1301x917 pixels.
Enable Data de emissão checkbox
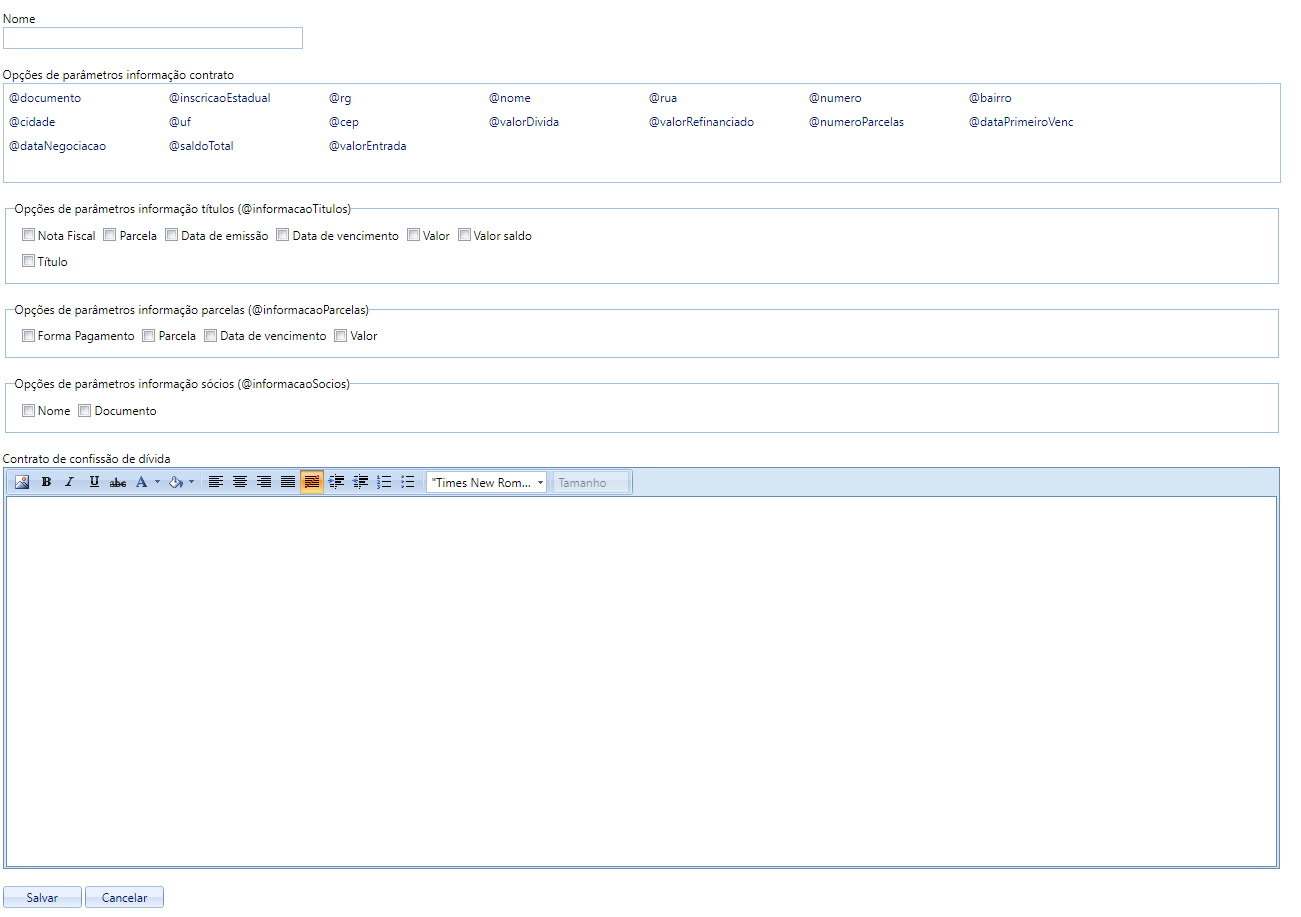click(x=172, y=236)
